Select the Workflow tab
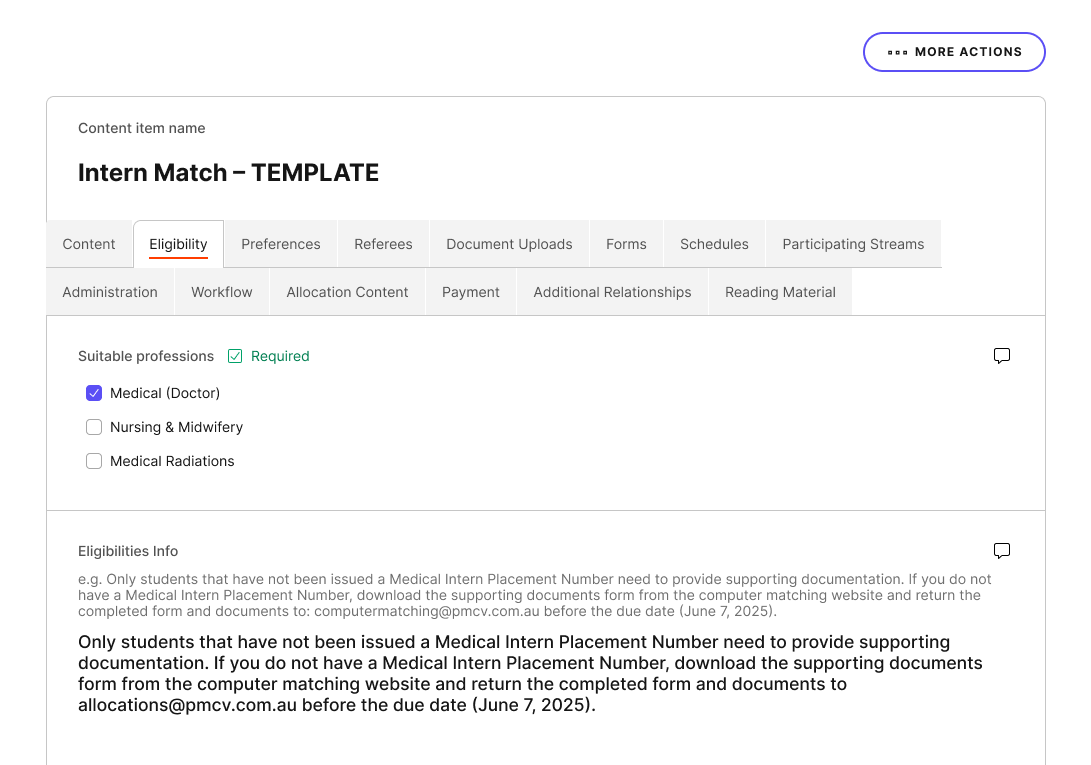The image size is (1091, 765). pos(222,292)
